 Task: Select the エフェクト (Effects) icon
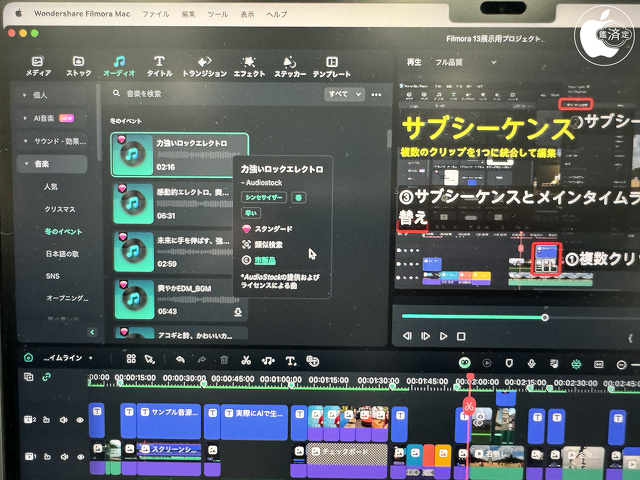point(249,66)
